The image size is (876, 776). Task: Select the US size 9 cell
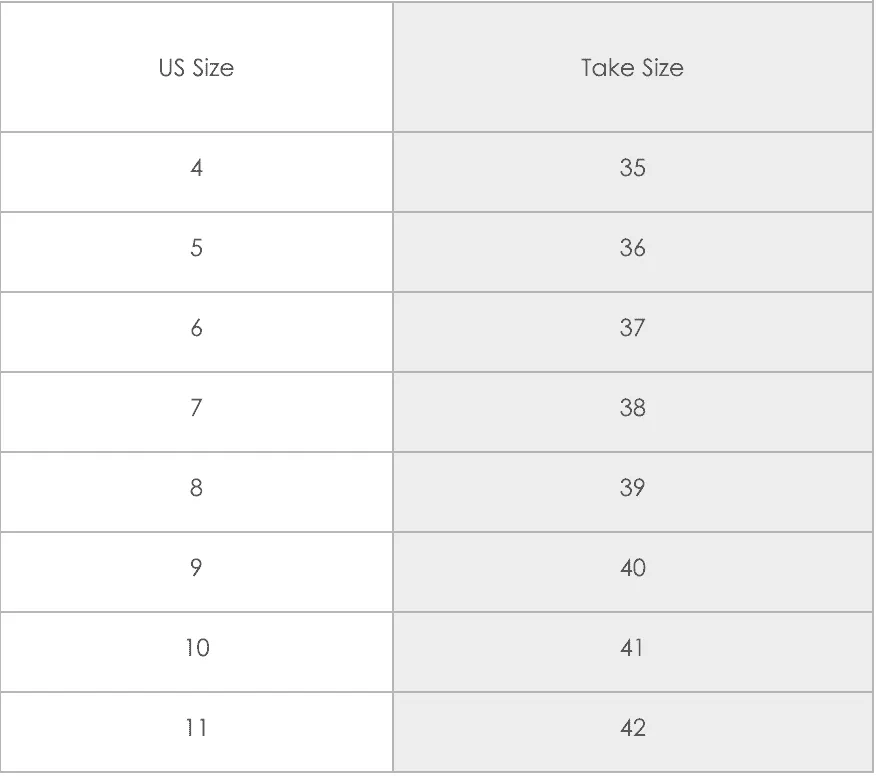[x=196, y=572]
